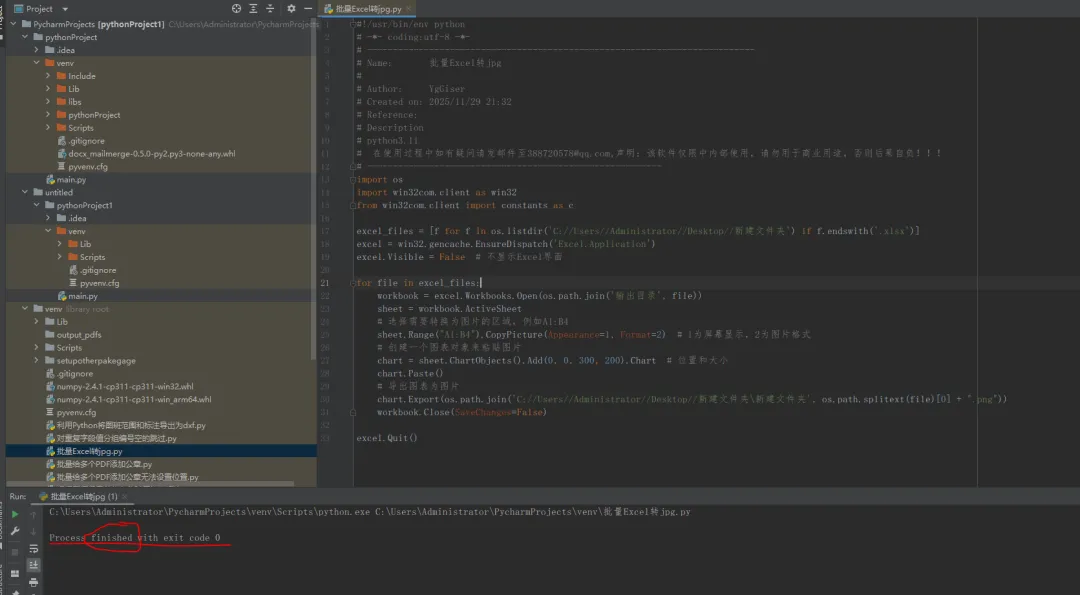Expand the setupotherpakegage folder
The width and height of the screenshot is (1080, 595).
(37, 361)
